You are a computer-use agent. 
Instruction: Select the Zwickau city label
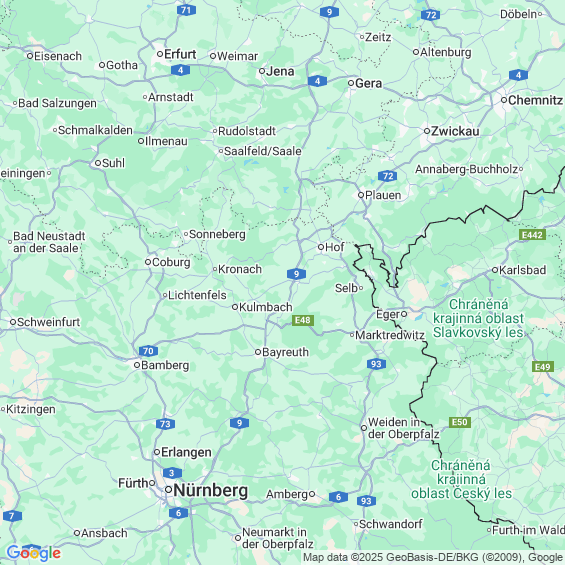(x=455, y=131)
